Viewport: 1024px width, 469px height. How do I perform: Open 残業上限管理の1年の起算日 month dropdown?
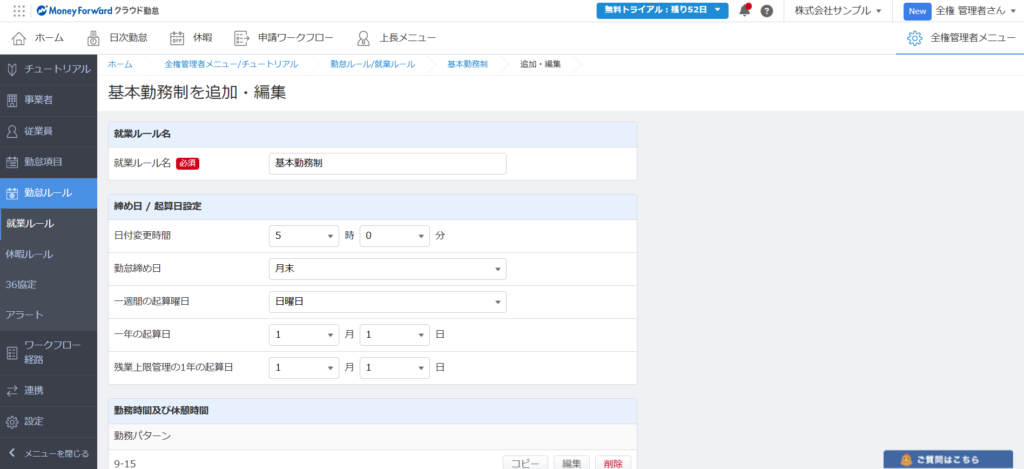pyautogui.click(x=304, y=368)
